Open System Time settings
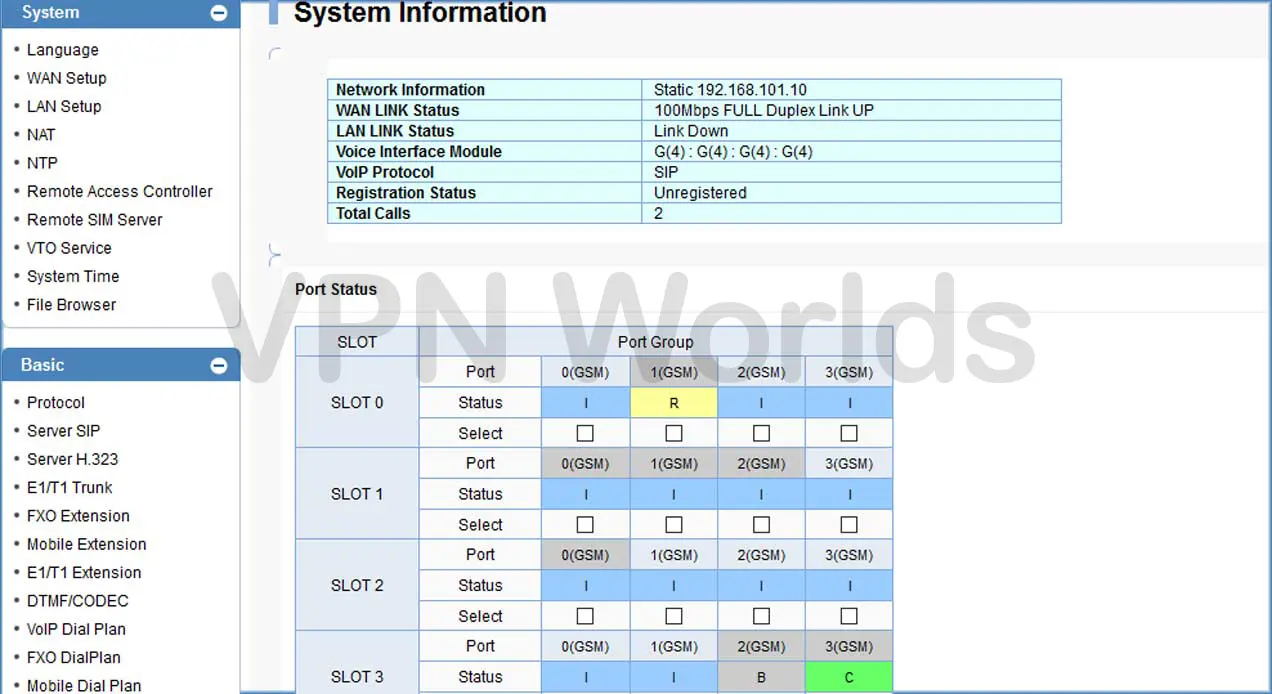This screenshot has height=694, width=1272. (72, 276)
